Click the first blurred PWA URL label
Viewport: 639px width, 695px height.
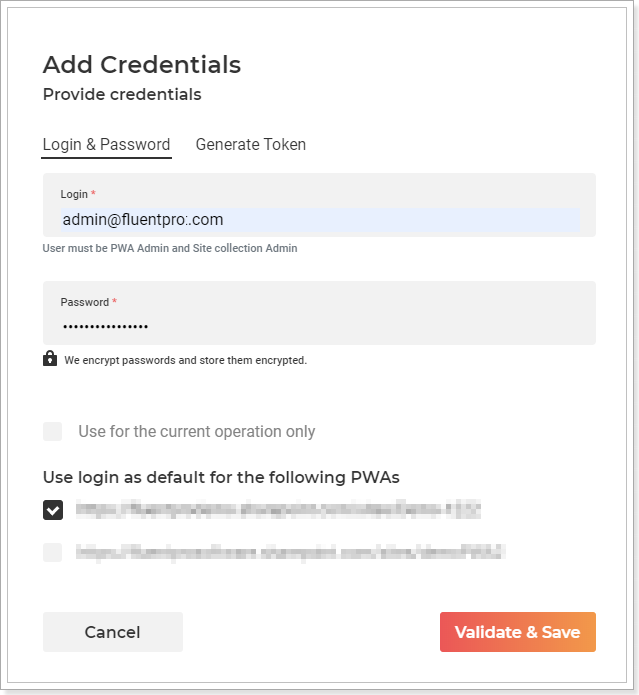pyautogui.click(x=278, y=510)
